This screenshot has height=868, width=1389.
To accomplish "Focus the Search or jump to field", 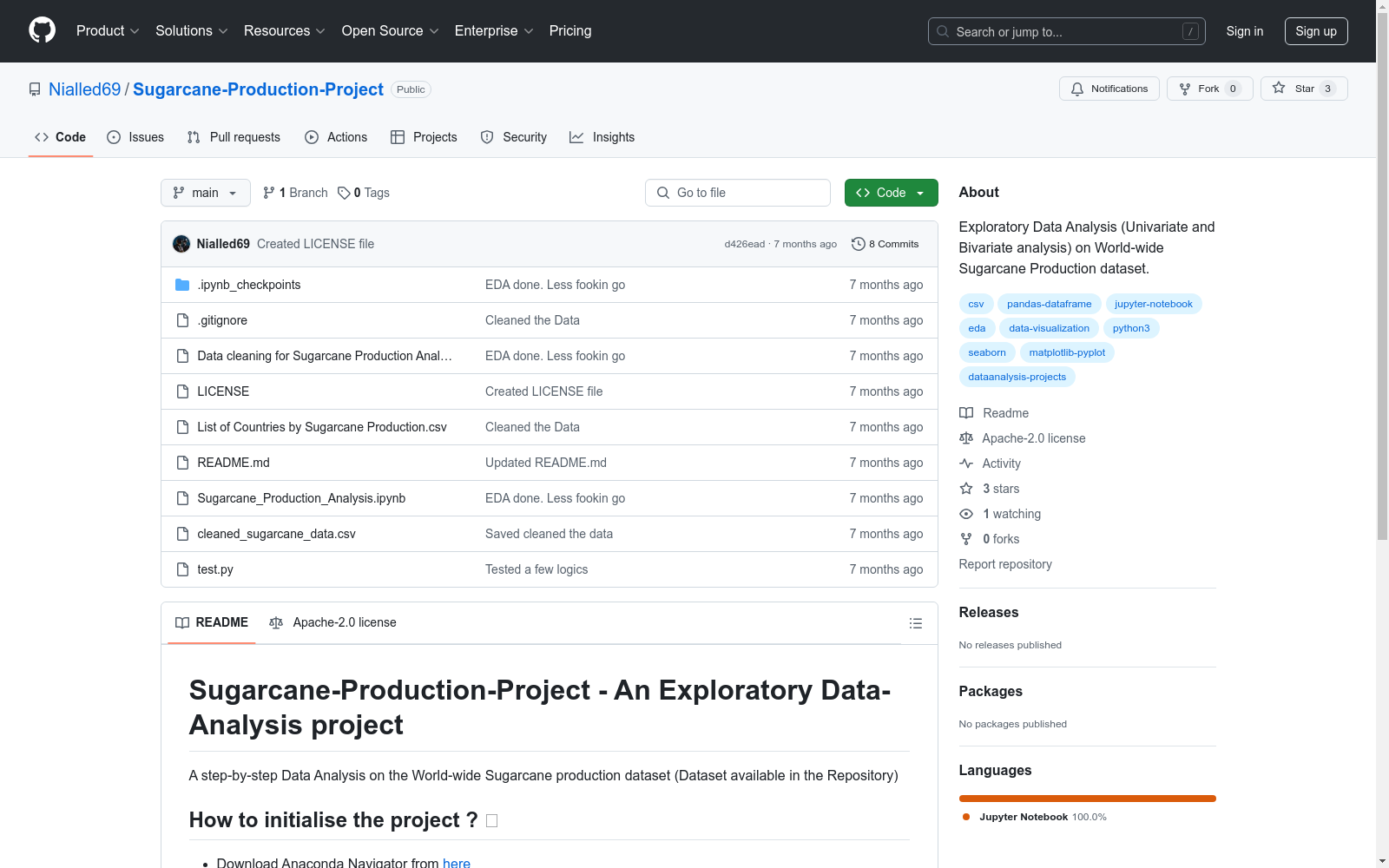I will coord(1067,31).
